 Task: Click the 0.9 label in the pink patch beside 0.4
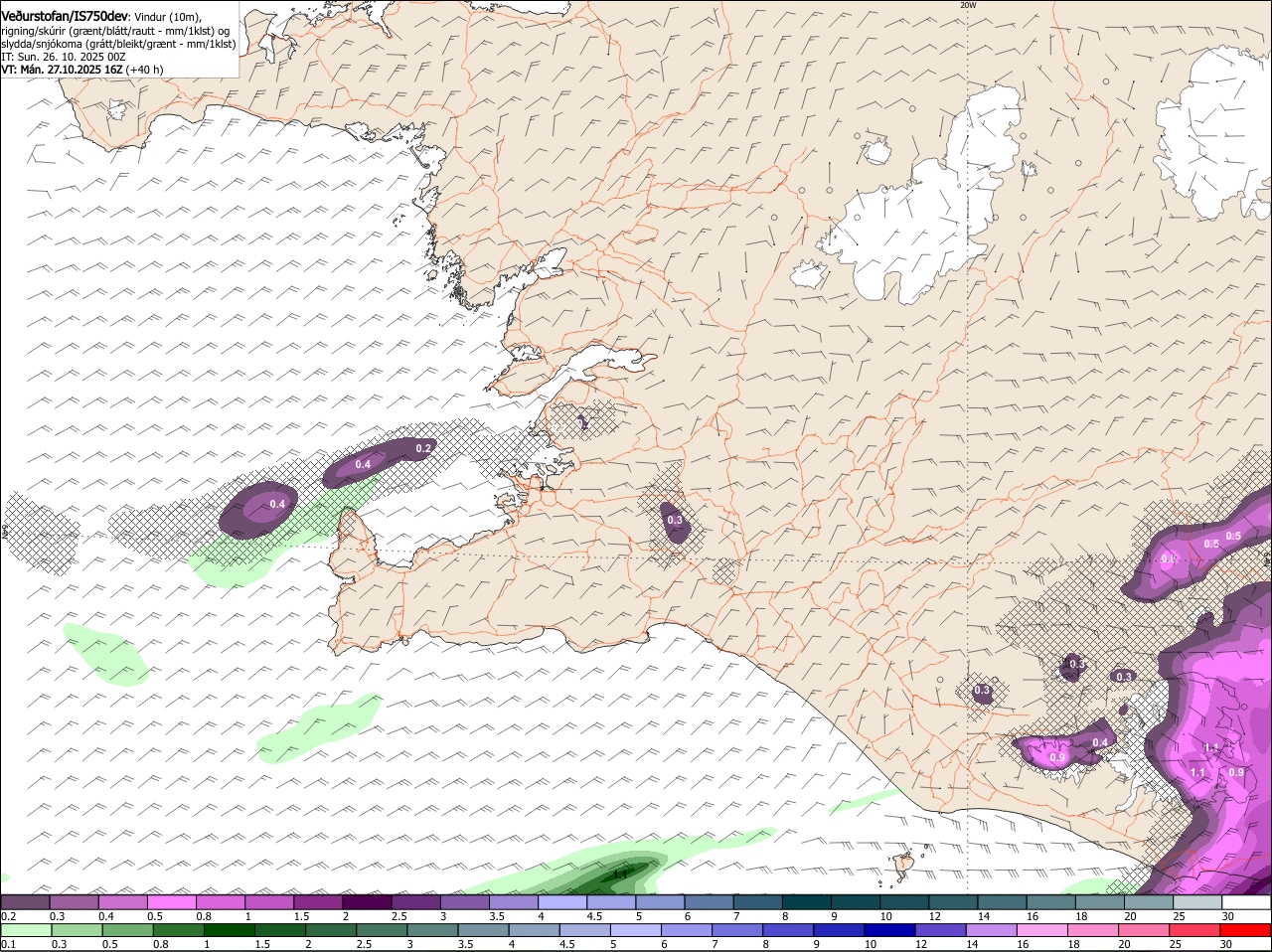(1057, 758)
